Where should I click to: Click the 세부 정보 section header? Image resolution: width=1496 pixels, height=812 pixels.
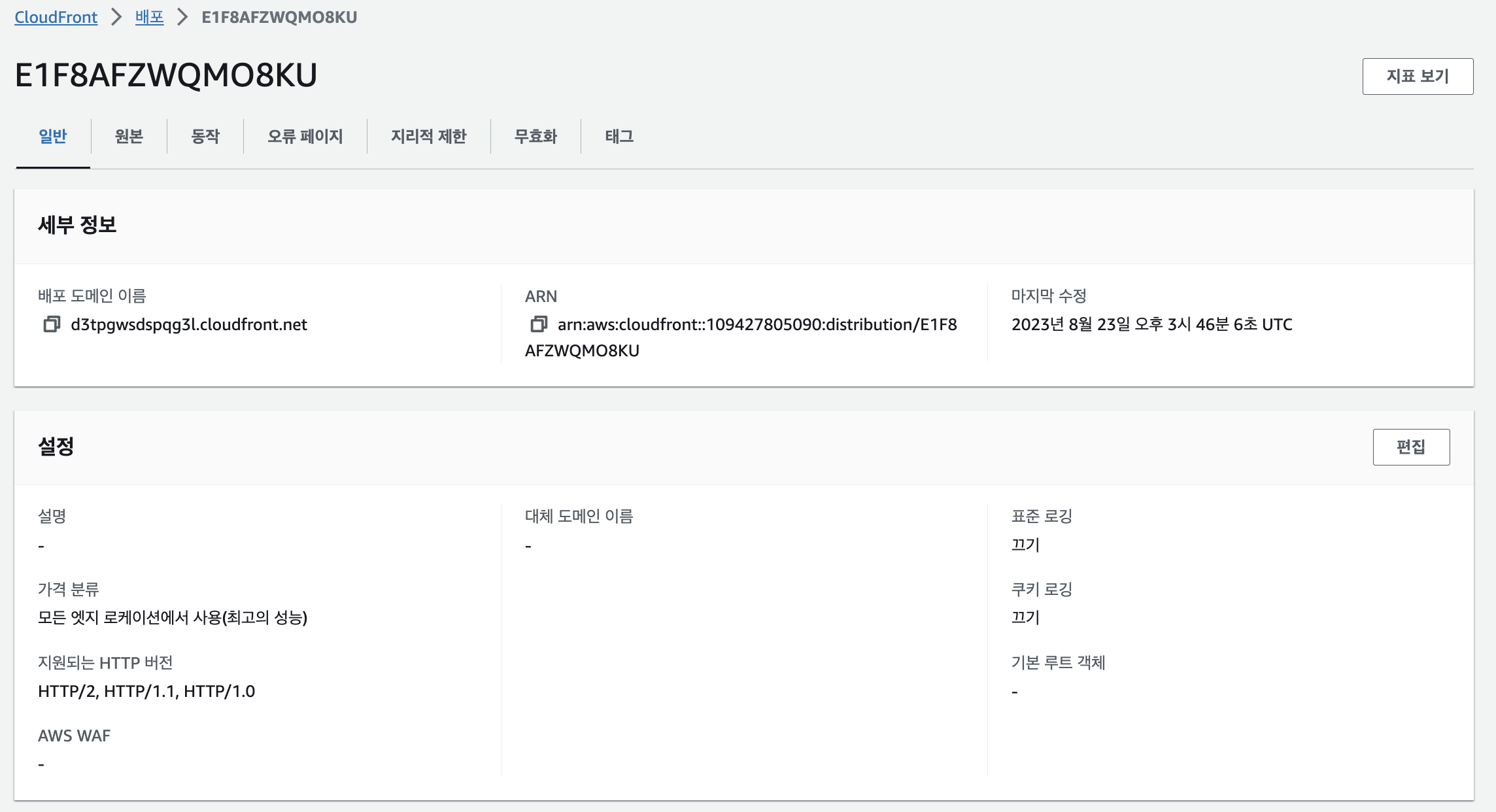(x=77, y=225)
